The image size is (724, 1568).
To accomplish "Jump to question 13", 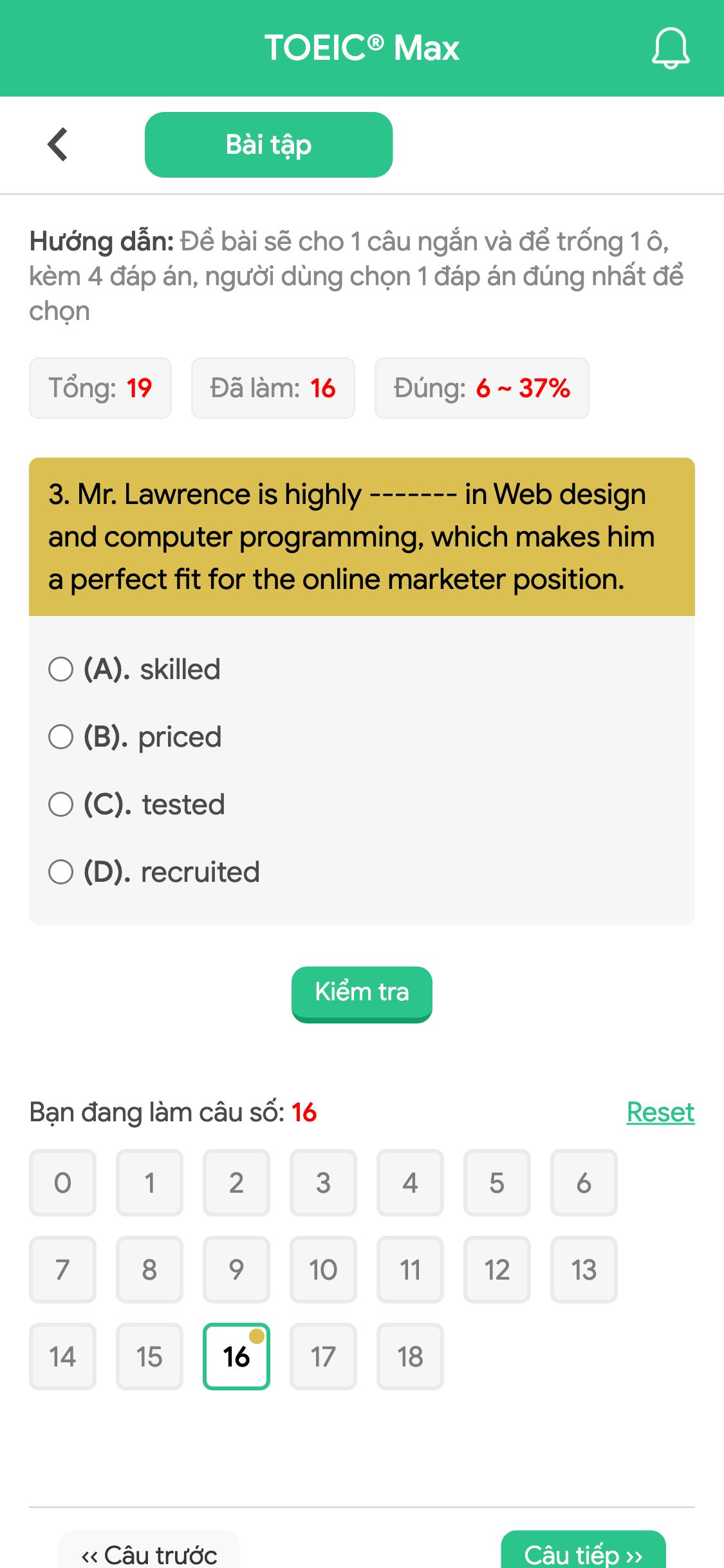I will click(584, 1270).
